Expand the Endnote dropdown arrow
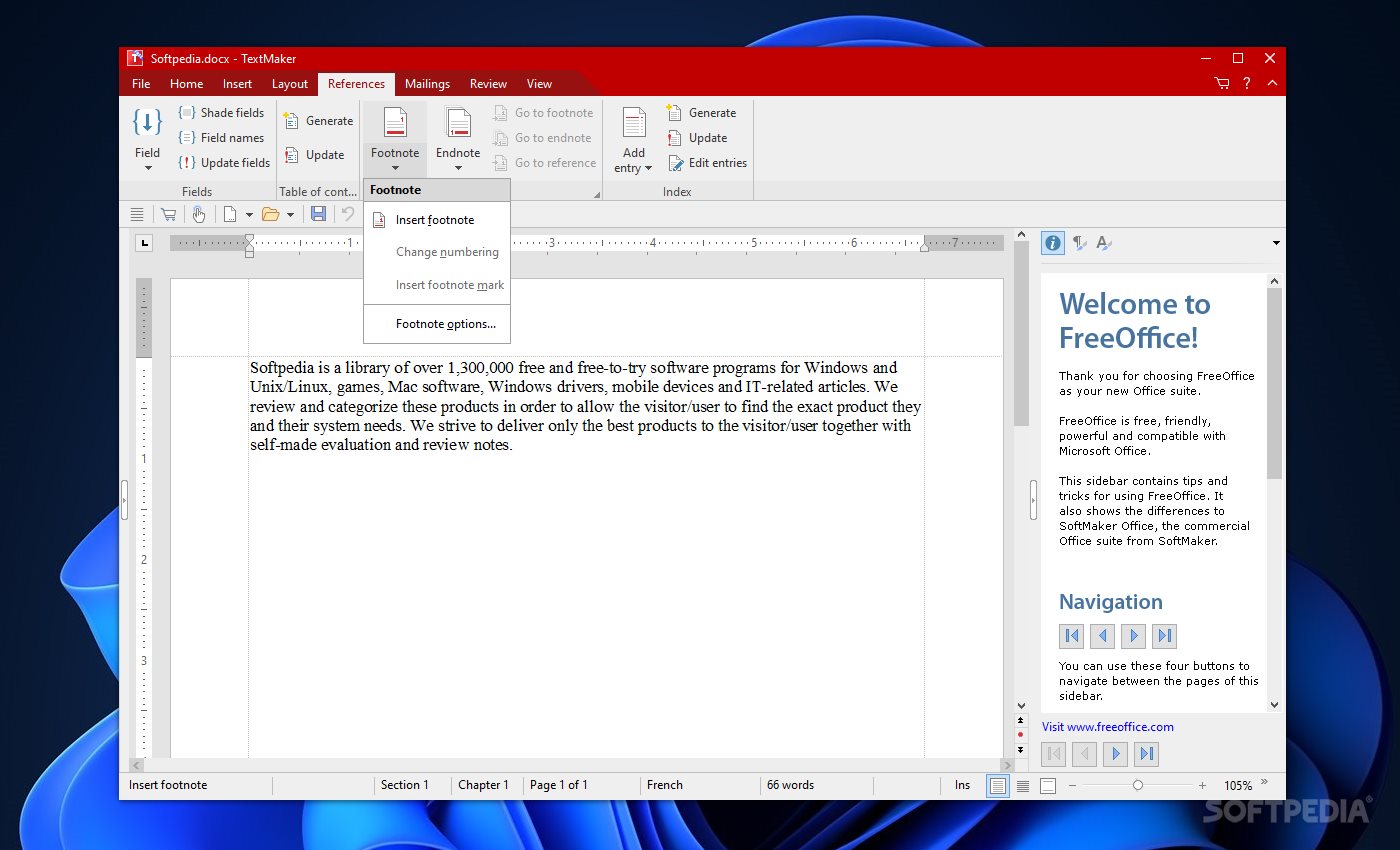 [458, 168]
